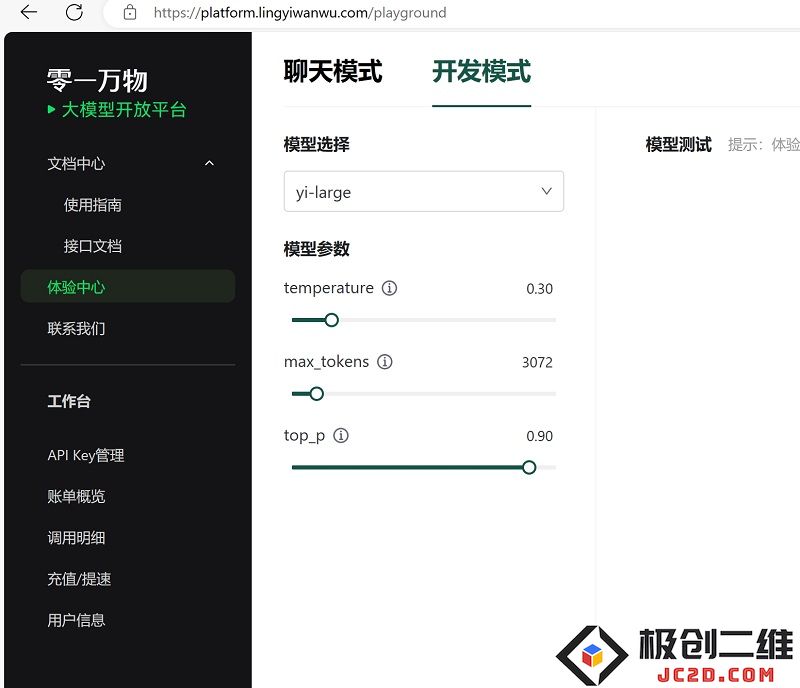Click the 大模型开放平台 subtitle
The width and height of the screenshot is (800, 688).
(124, 109)
